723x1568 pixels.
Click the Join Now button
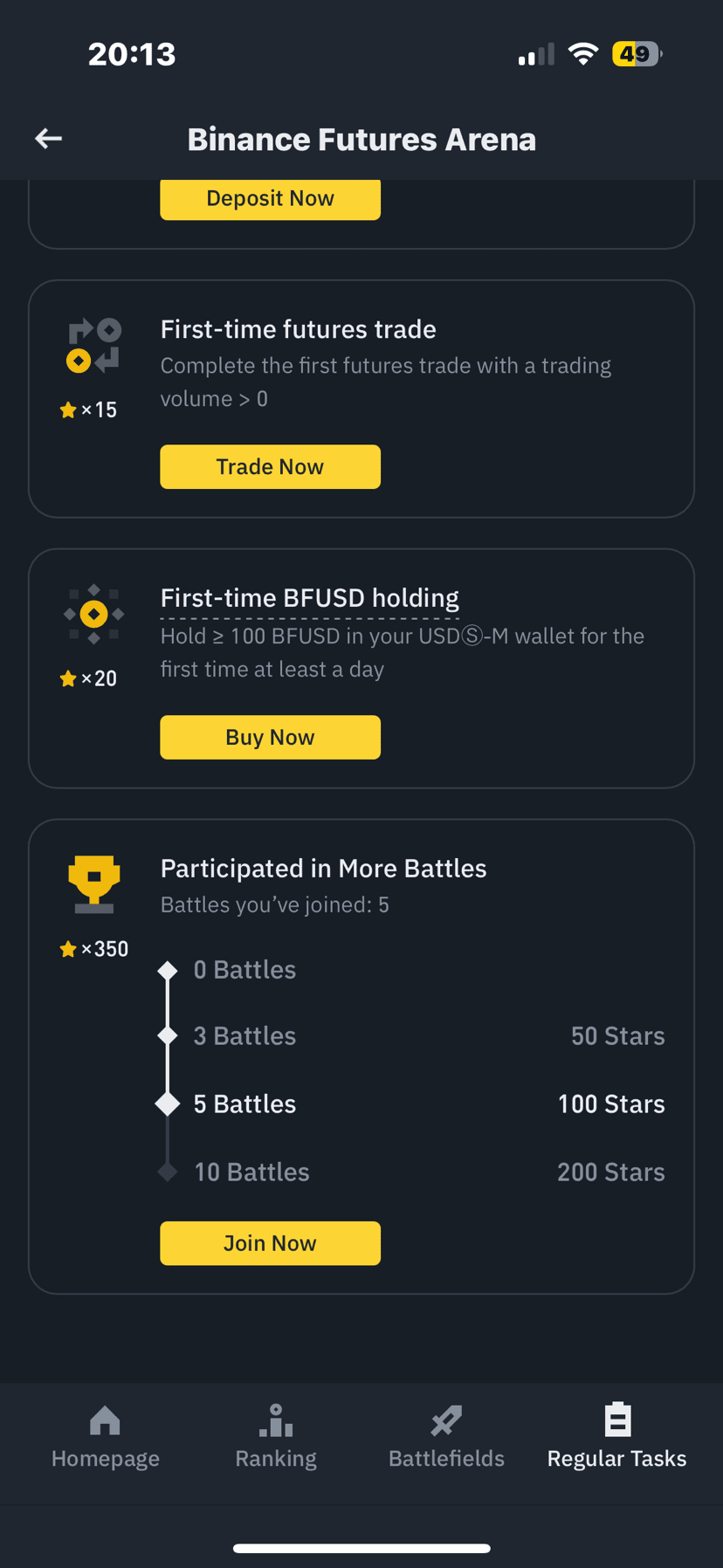click(270, 1243)
